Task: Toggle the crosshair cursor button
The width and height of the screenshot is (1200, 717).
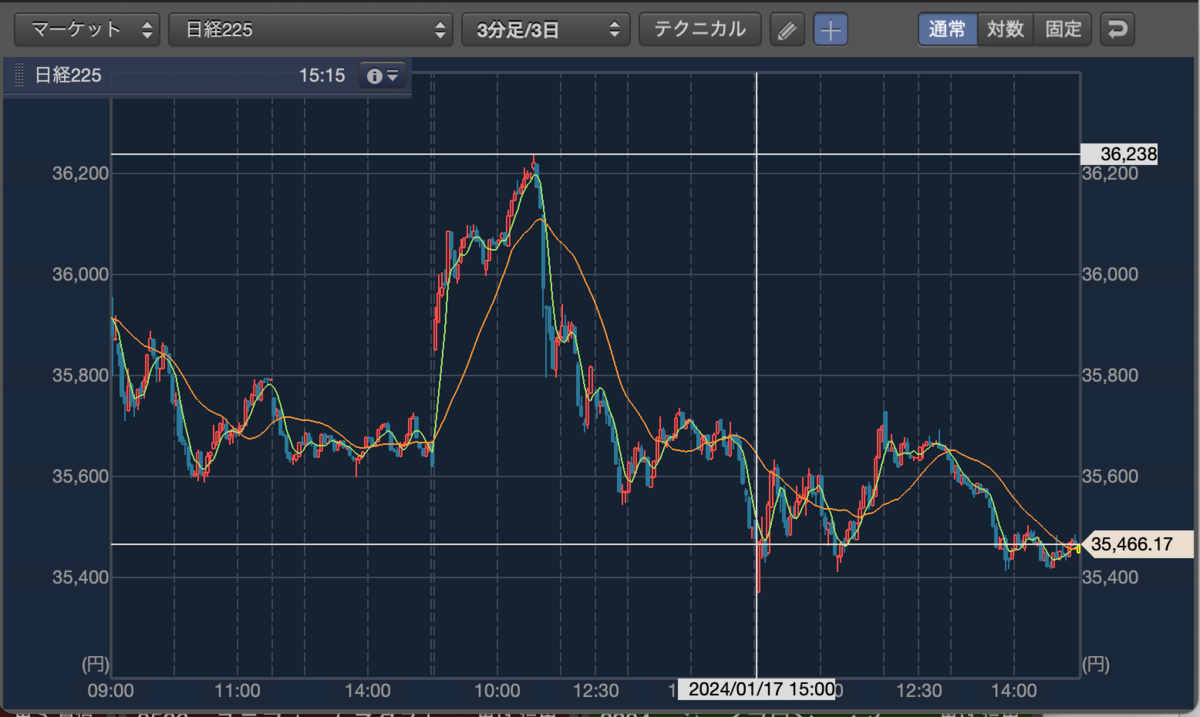Action: point(830,30)
